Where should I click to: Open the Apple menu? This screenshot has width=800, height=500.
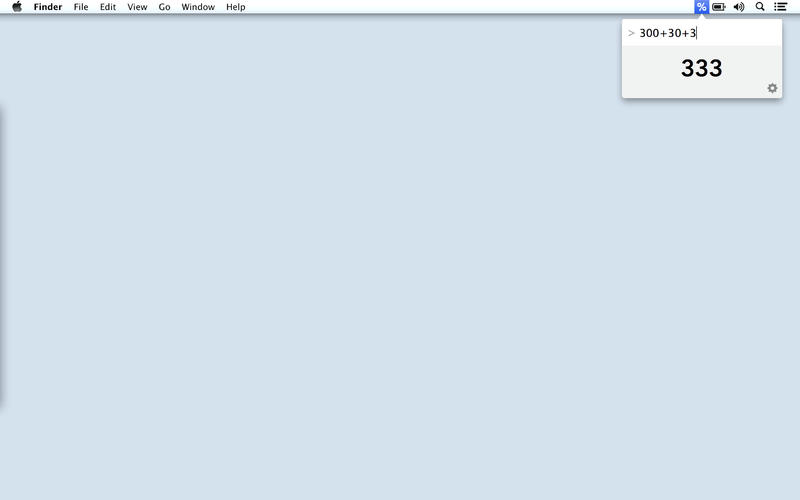coord(17,7)
